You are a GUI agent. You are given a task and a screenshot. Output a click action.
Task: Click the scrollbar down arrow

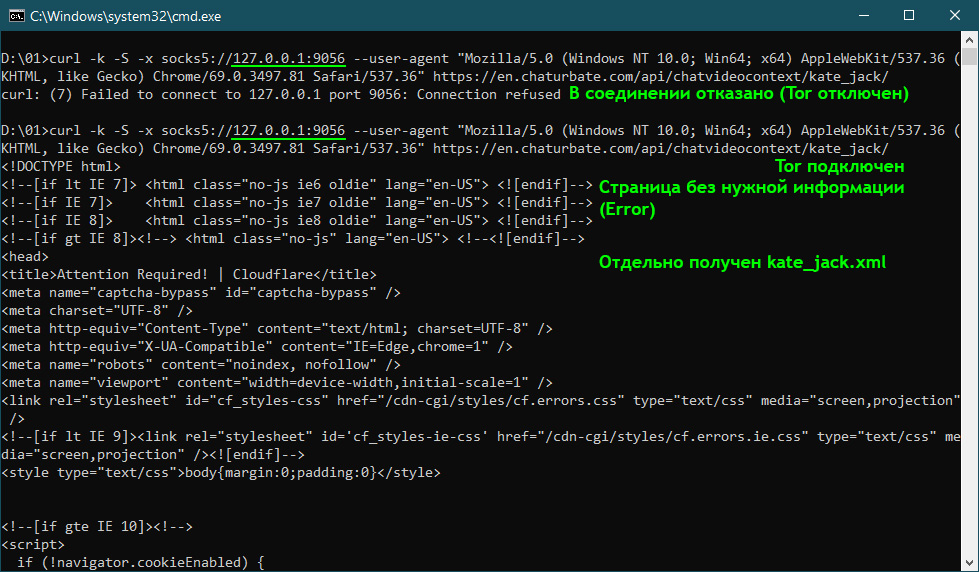969,562
